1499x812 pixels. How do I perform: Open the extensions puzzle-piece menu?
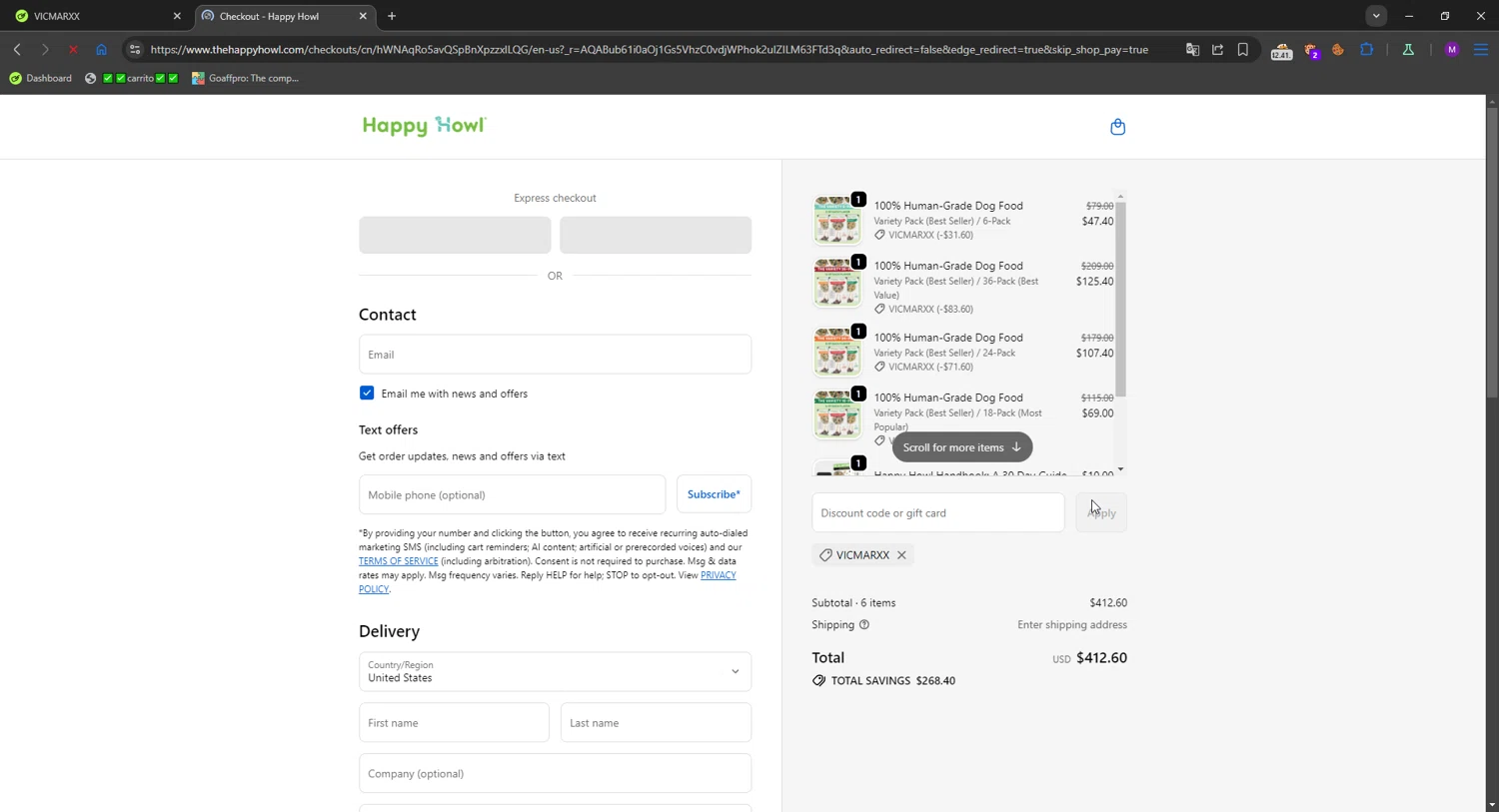[1366, 49]
